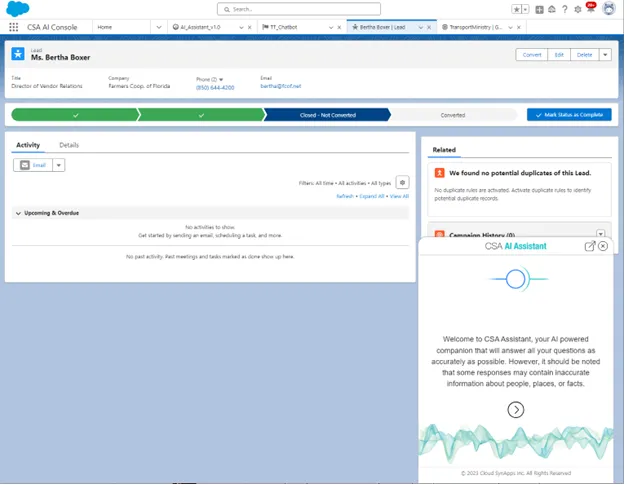Click the Convert button
Viewport: 627px width, 485px height.
[x=534, y=55]
